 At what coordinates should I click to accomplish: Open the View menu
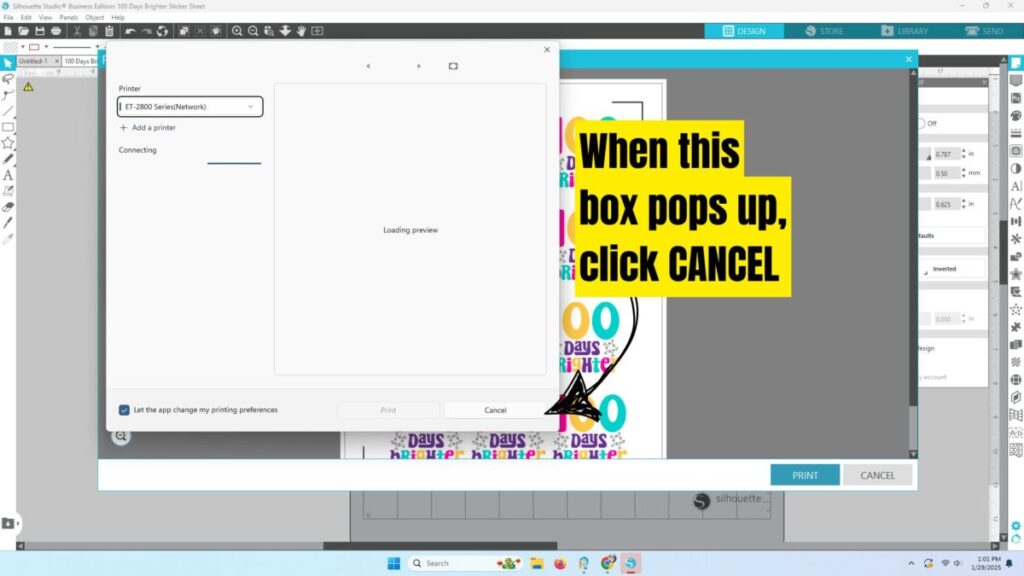click(x=45, y=18)
